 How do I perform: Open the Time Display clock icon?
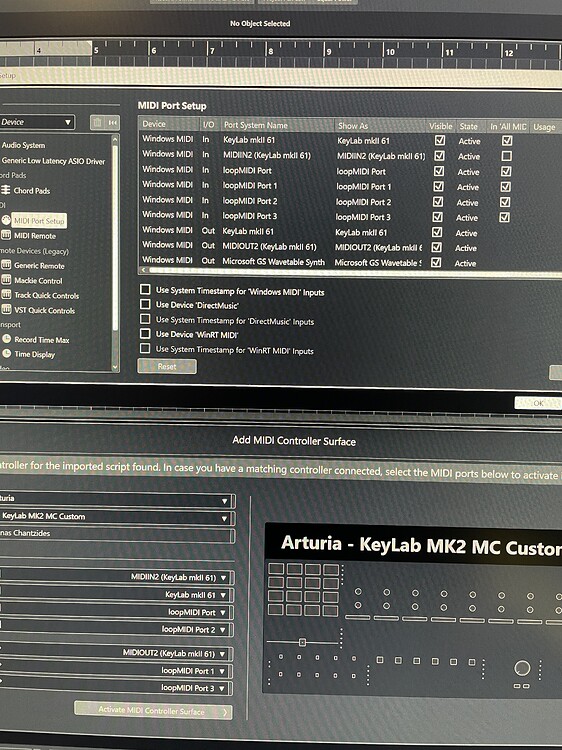point(7,353)
